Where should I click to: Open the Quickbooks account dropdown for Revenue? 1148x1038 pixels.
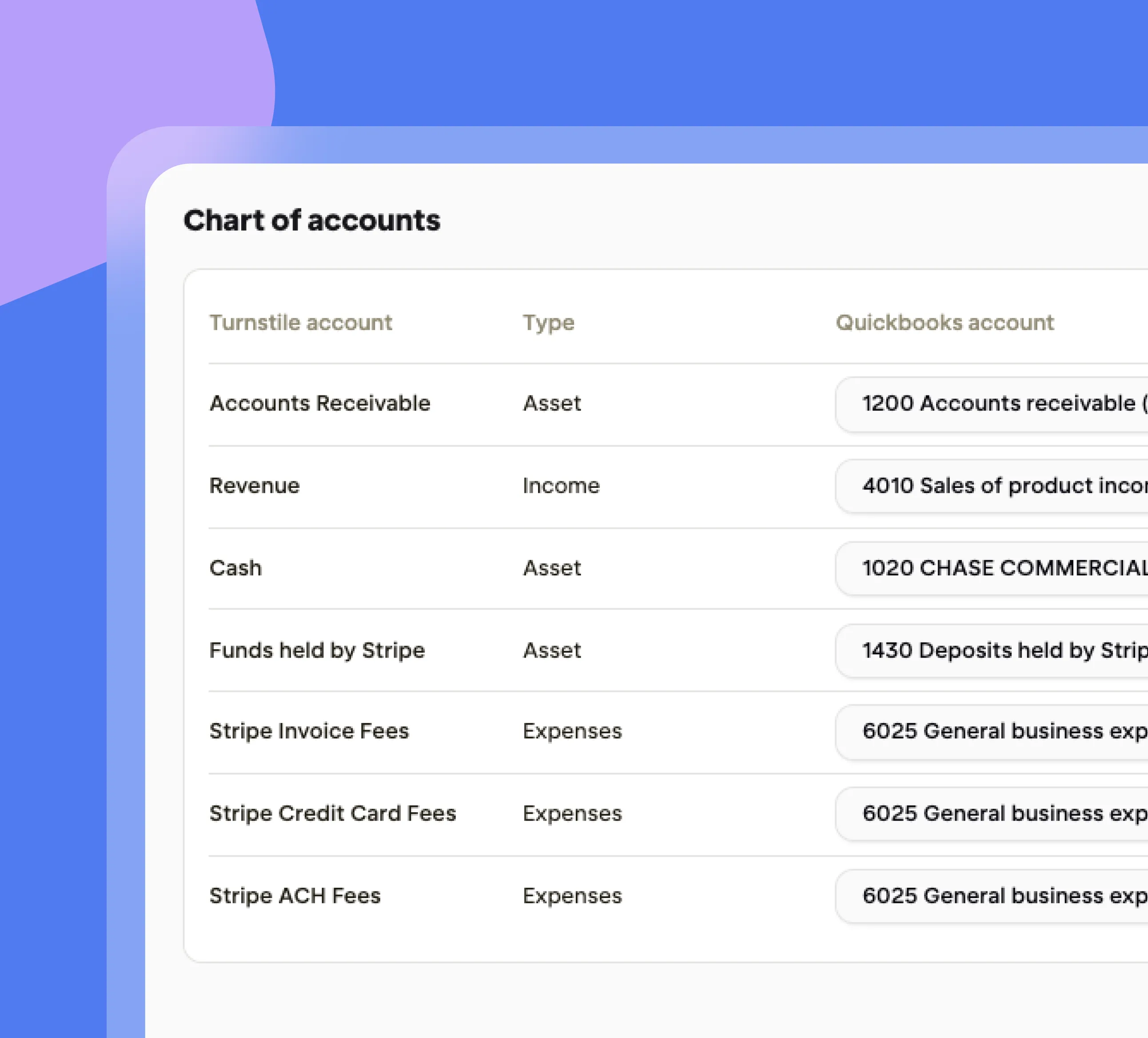pyautogui.click(x=997, y=486)
